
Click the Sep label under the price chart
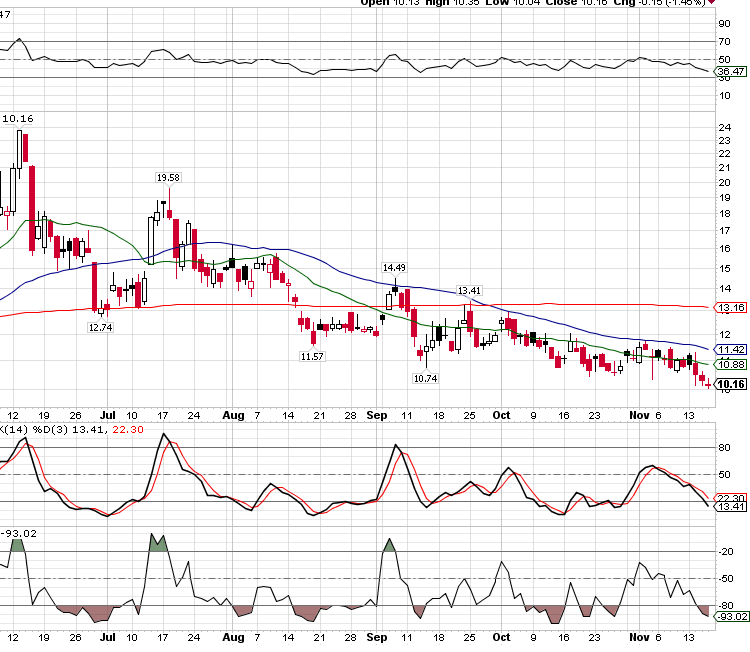377,415
